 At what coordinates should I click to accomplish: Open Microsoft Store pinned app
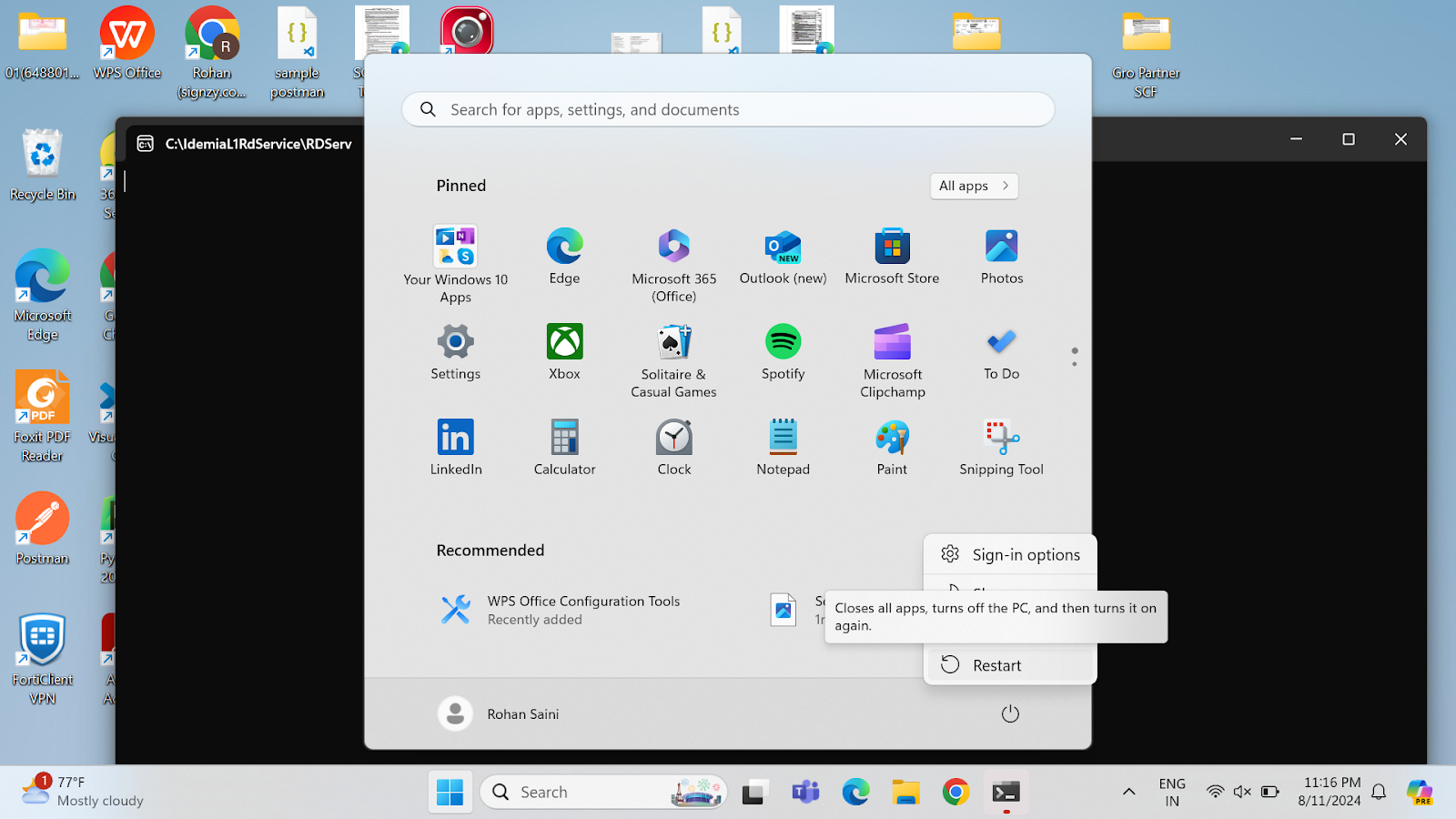(892, 257)
